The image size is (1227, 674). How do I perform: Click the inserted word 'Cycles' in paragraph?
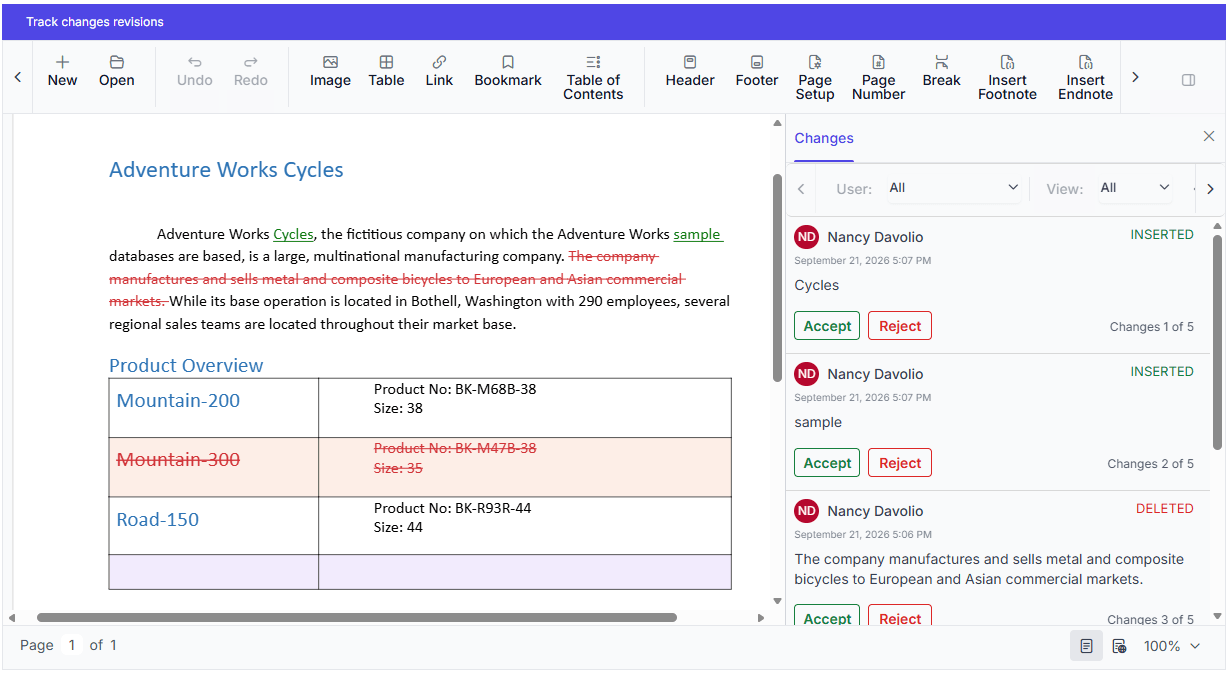tap(293, 234)
